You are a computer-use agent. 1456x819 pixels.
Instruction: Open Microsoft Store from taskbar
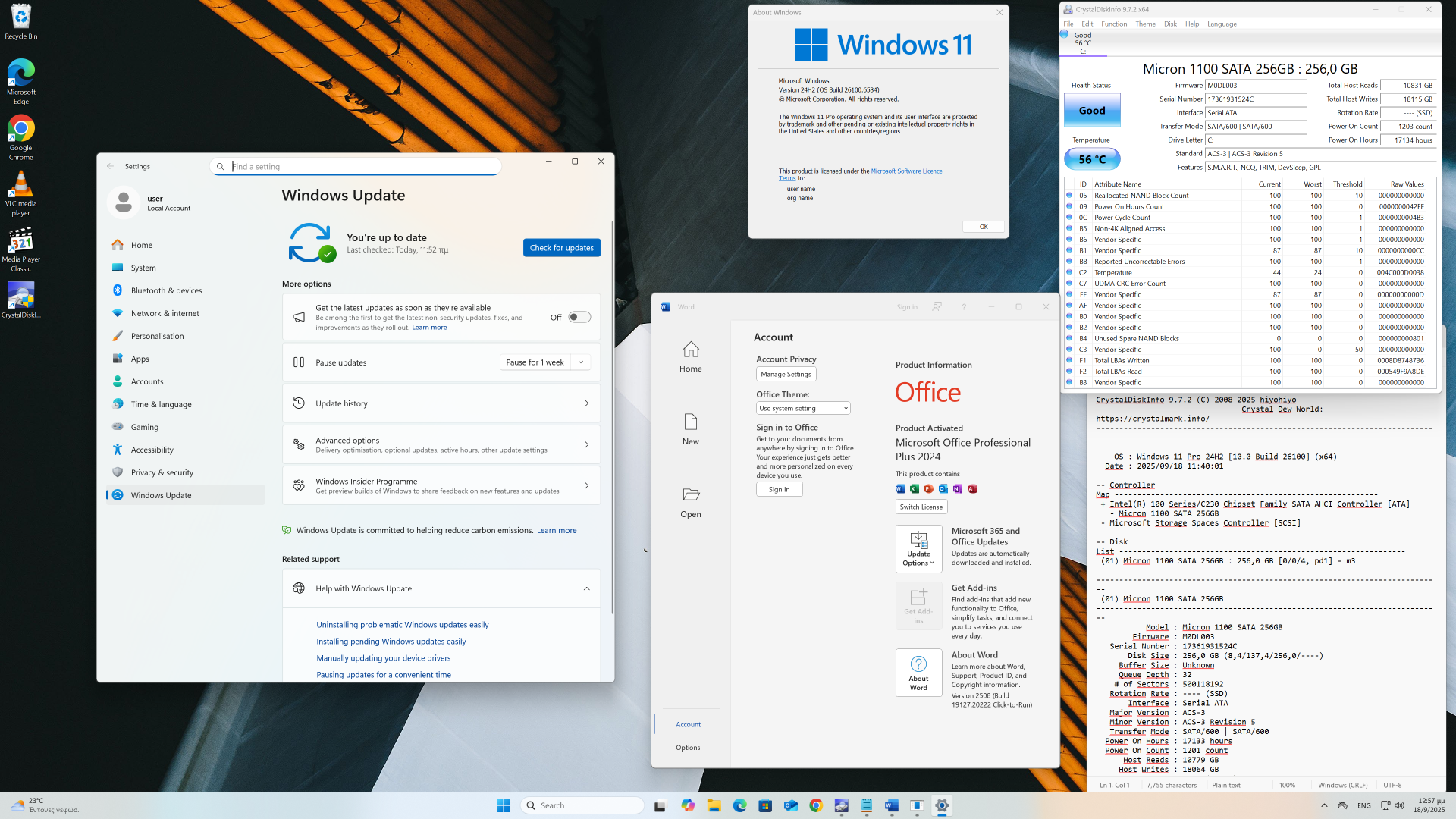[765, 805]
